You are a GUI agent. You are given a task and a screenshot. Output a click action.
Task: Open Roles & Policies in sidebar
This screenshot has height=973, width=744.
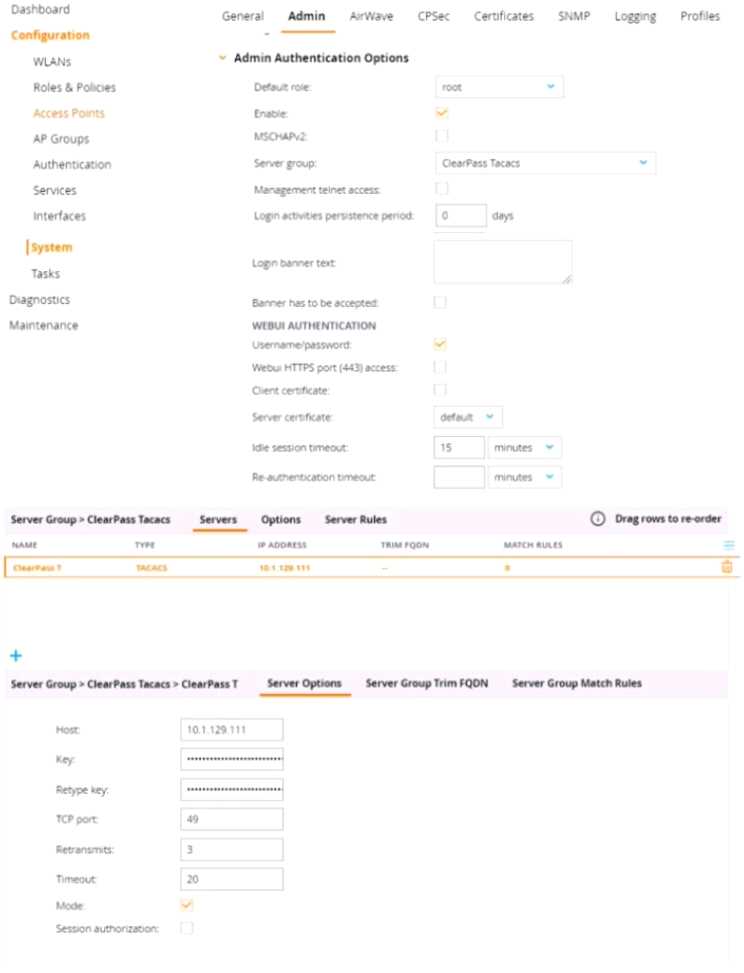coord(74,87)
